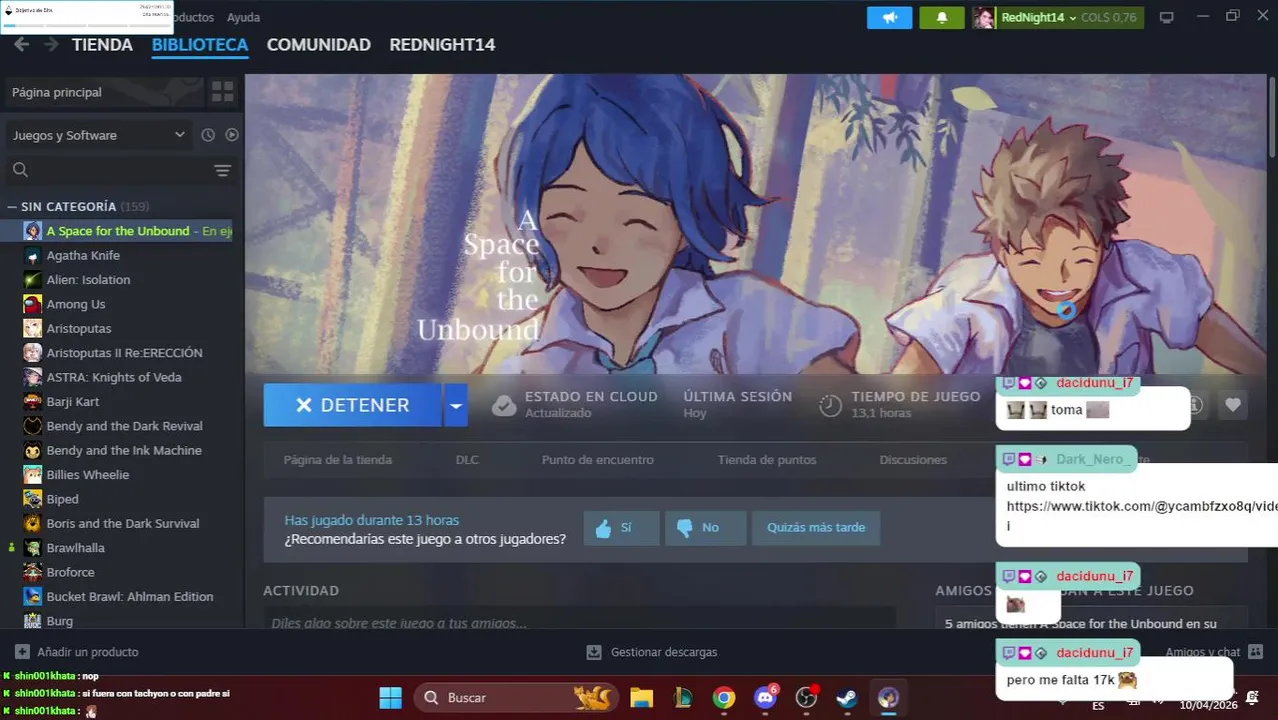Open the TIENDA section
Image resolution: width=1278 pixels, height=720 pixels.
[x=102, y=45]
